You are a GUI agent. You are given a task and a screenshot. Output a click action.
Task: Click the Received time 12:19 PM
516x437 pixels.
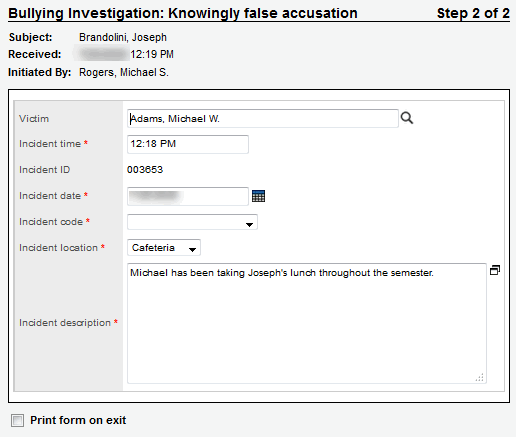pyautogui.click(x=152, y=54)
